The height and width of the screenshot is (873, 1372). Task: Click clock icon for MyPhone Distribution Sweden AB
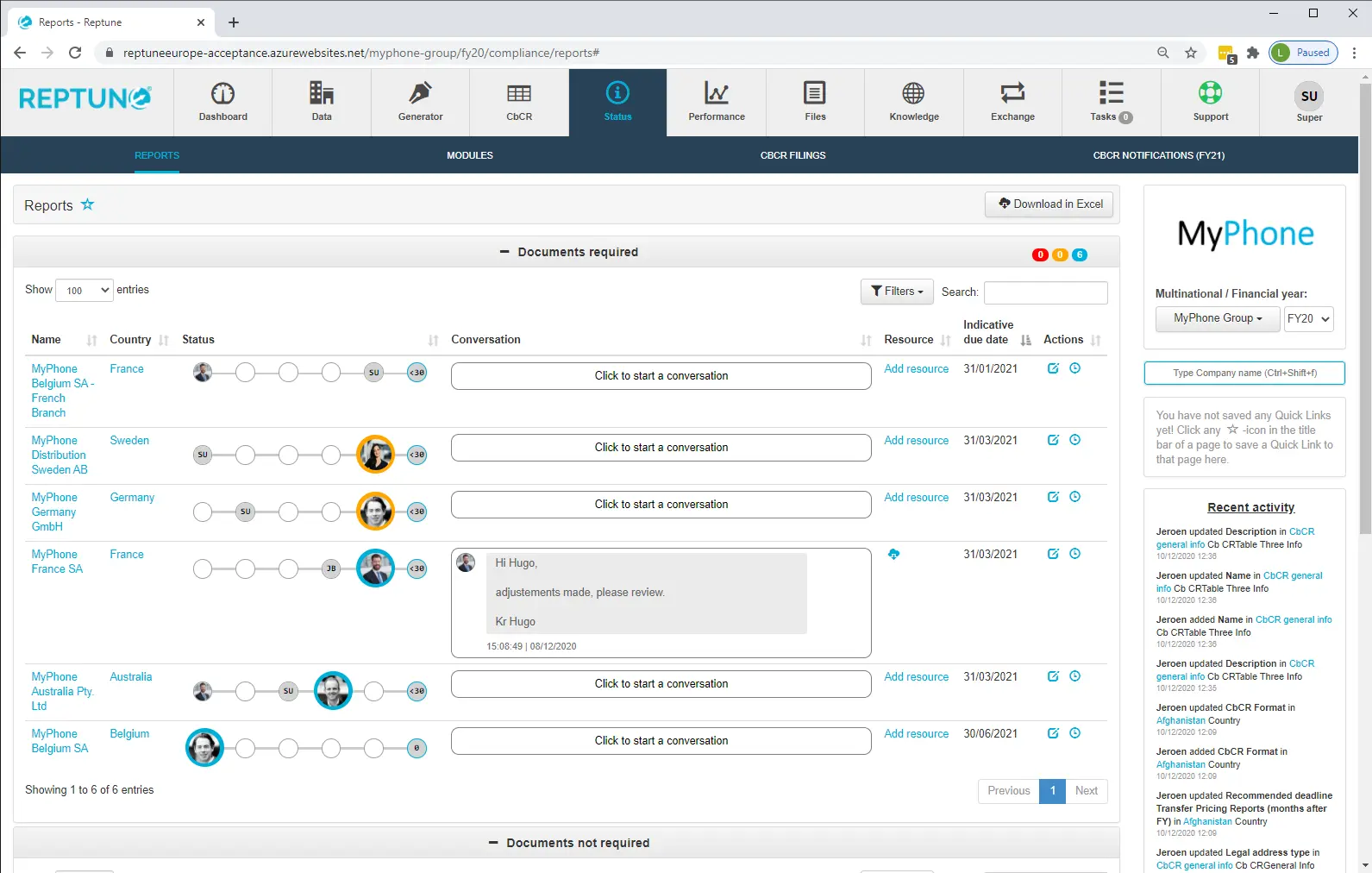(x=1074, y=440)
